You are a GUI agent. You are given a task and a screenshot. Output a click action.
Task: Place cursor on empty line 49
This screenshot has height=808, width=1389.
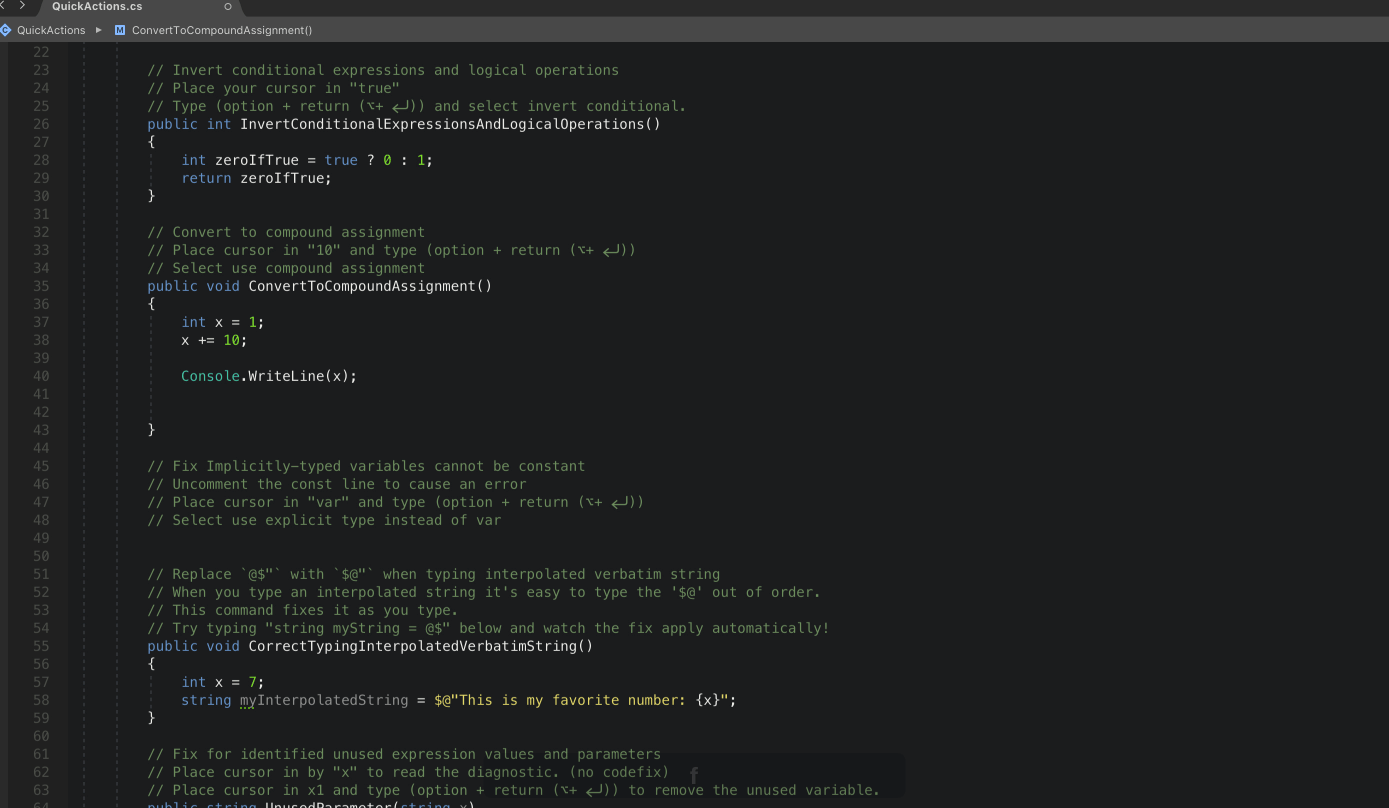tap(400, 538)
